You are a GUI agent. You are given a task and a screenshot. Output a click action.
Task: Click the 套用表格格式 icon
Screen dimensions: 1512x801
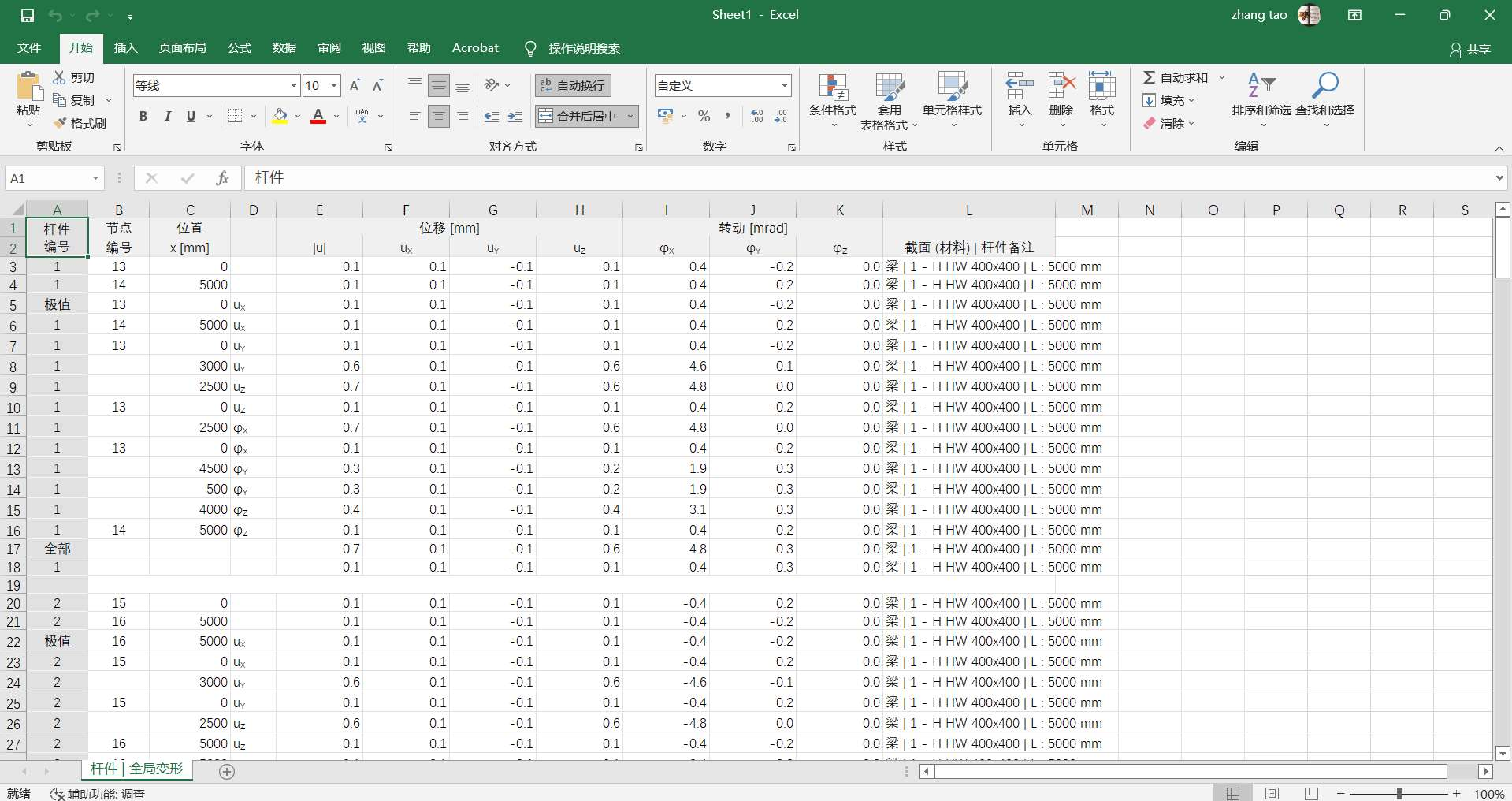coord(890,99)
